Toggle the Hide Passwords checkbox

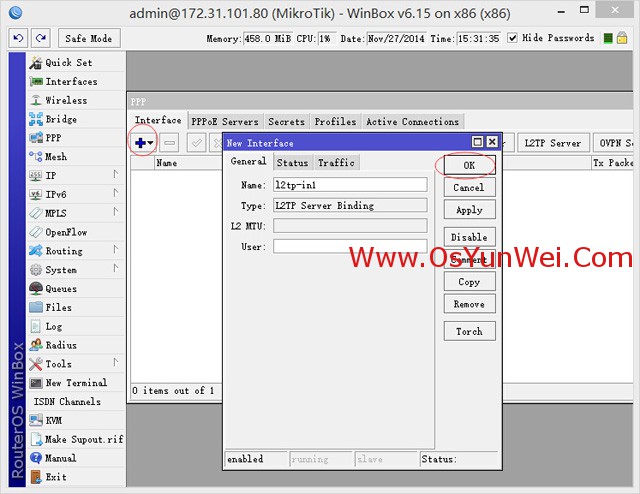pos(512,38)
